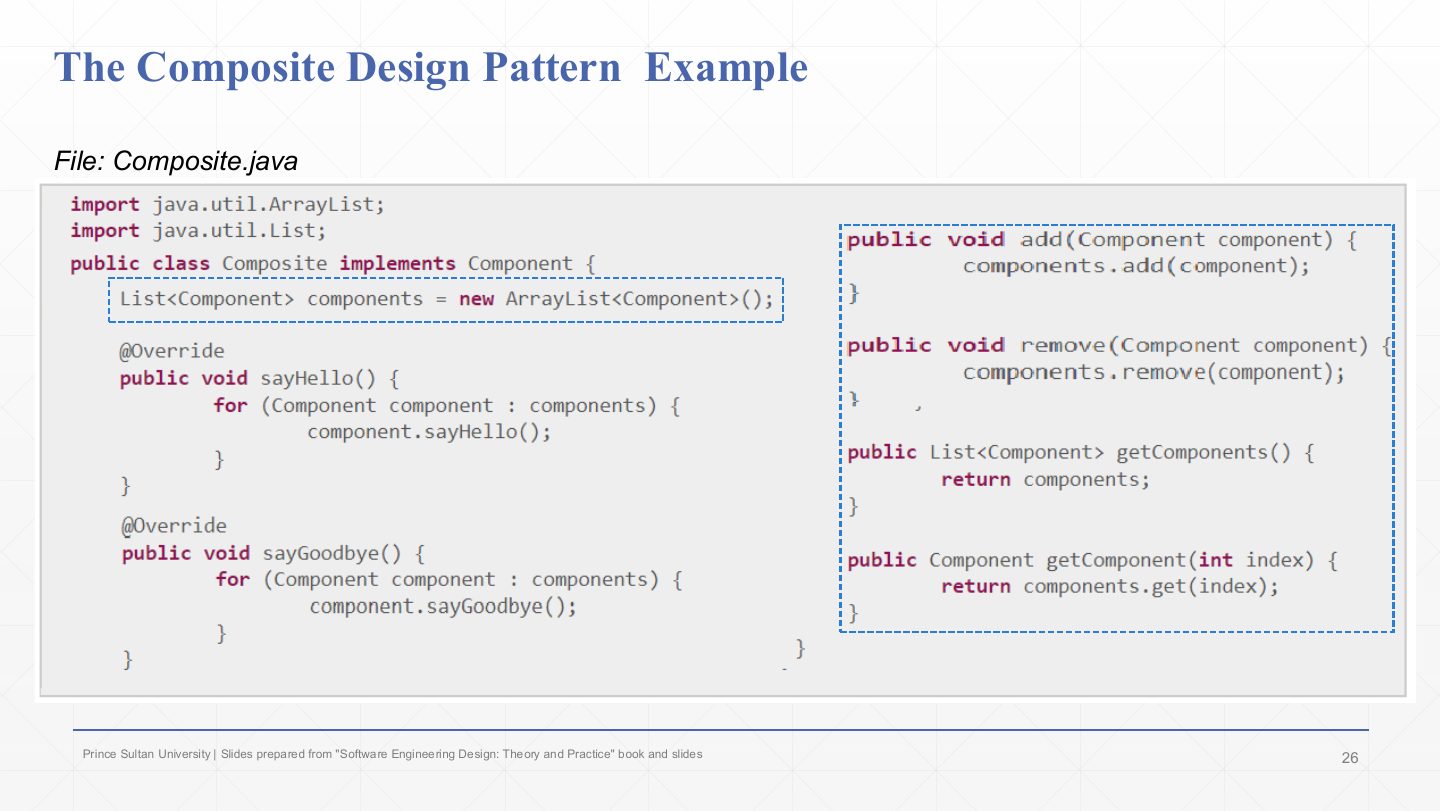Click the Prince Sultan University footer text
1440x811 pixels.
[x=392, y=754]
